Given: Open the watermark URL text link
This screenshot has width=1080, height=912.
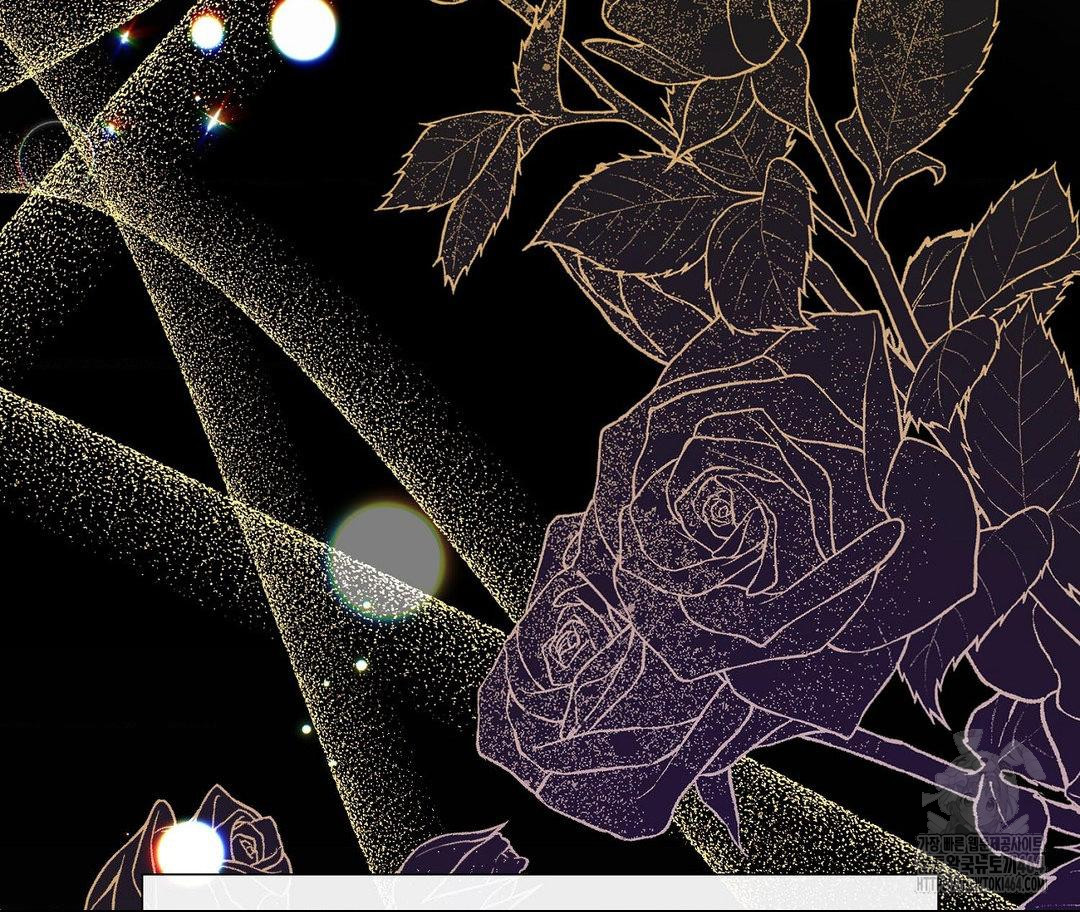Looking at the screenshot, I should click(x=980, y=884).
